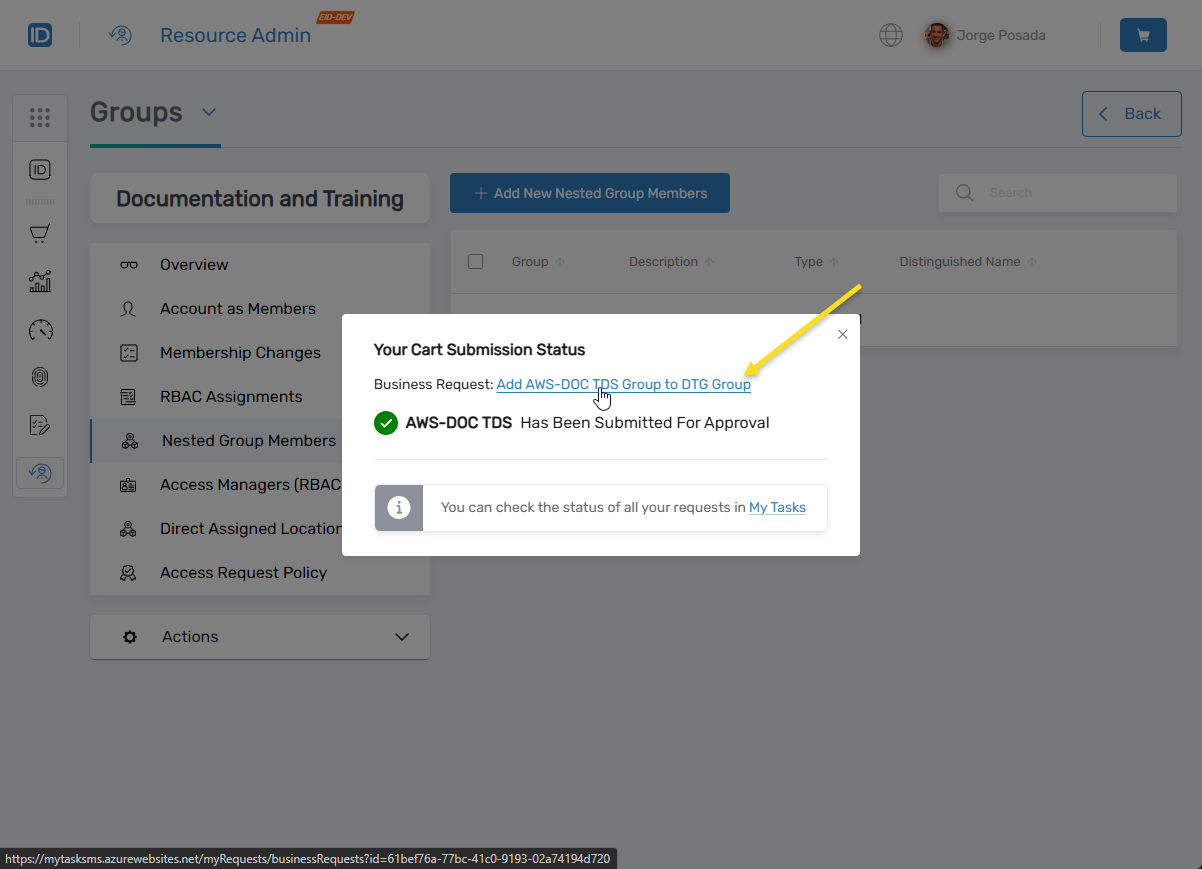The image size is (1202, 869).
Task: Open the cart button in top bar
Action: pyautogui.click(x=1142, y=34)
